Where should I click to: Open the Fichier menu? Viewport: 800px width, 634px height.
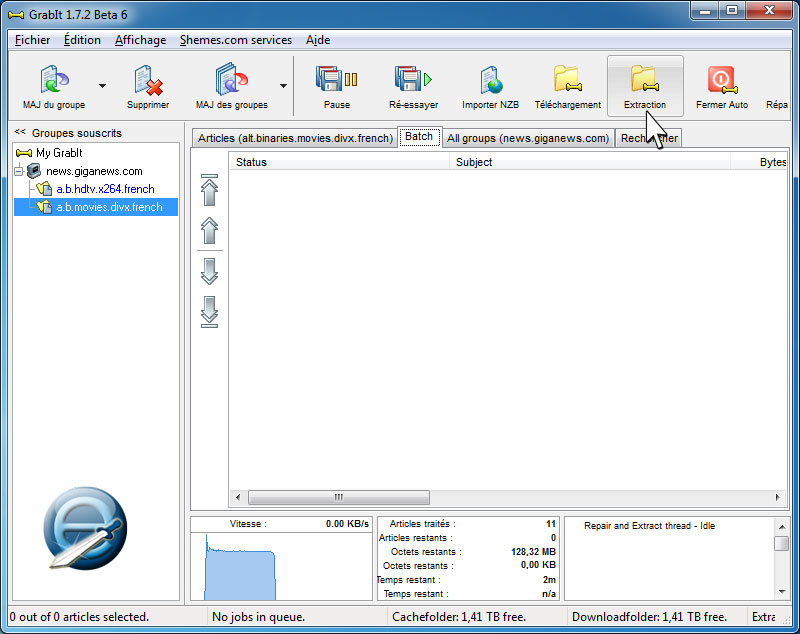32,40
